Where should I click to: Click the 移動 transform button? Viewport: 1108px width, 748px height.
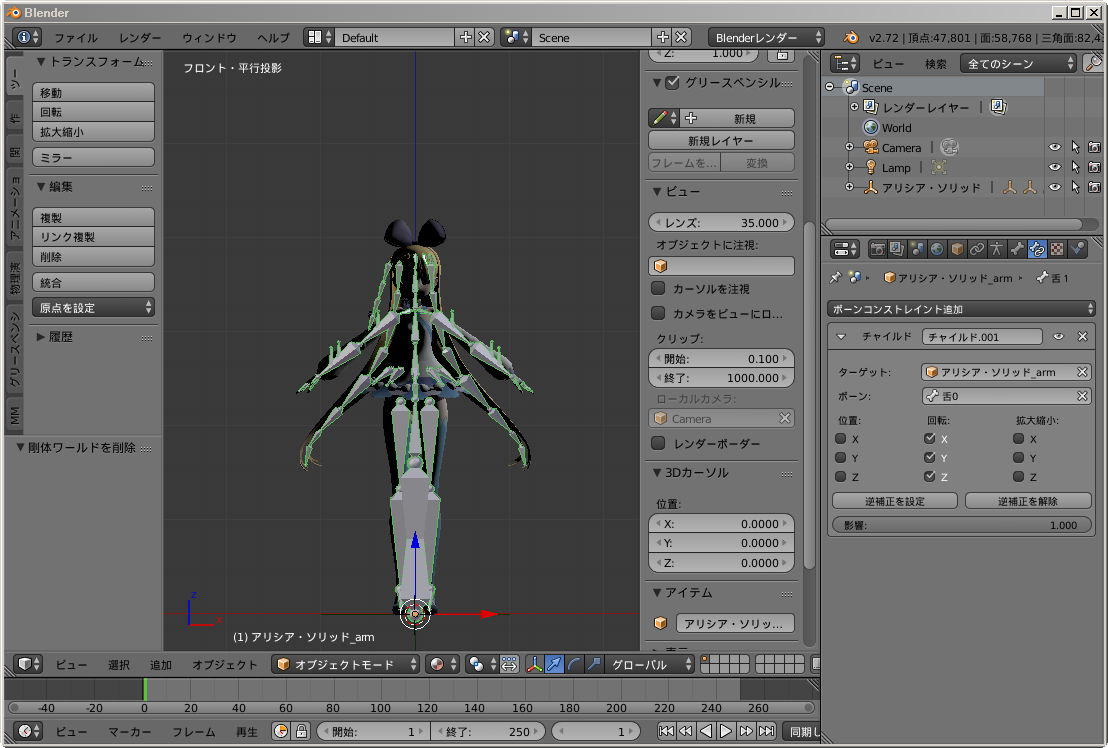coord(93,92)
